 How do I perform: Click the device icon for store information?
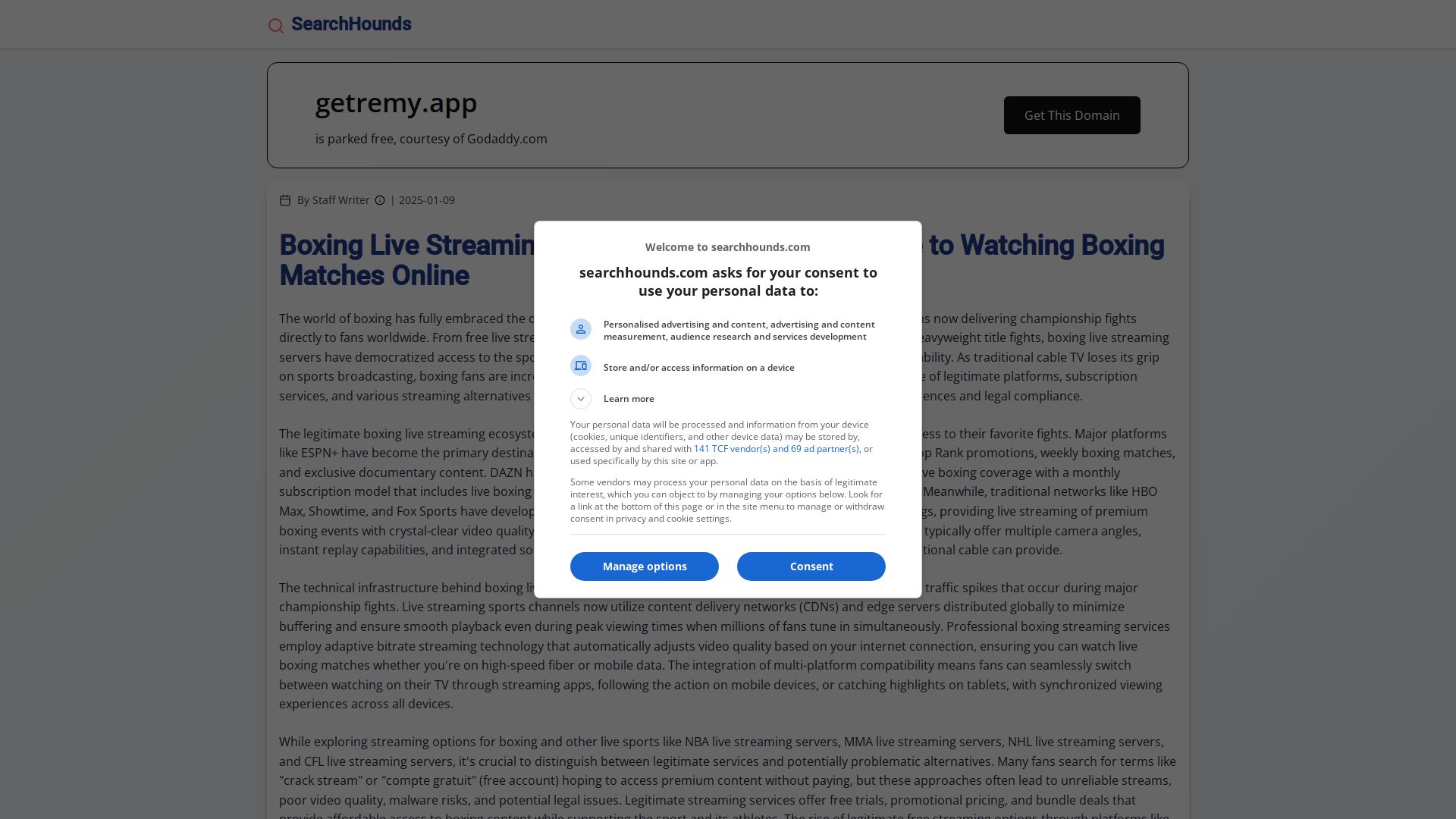point(581,366)
